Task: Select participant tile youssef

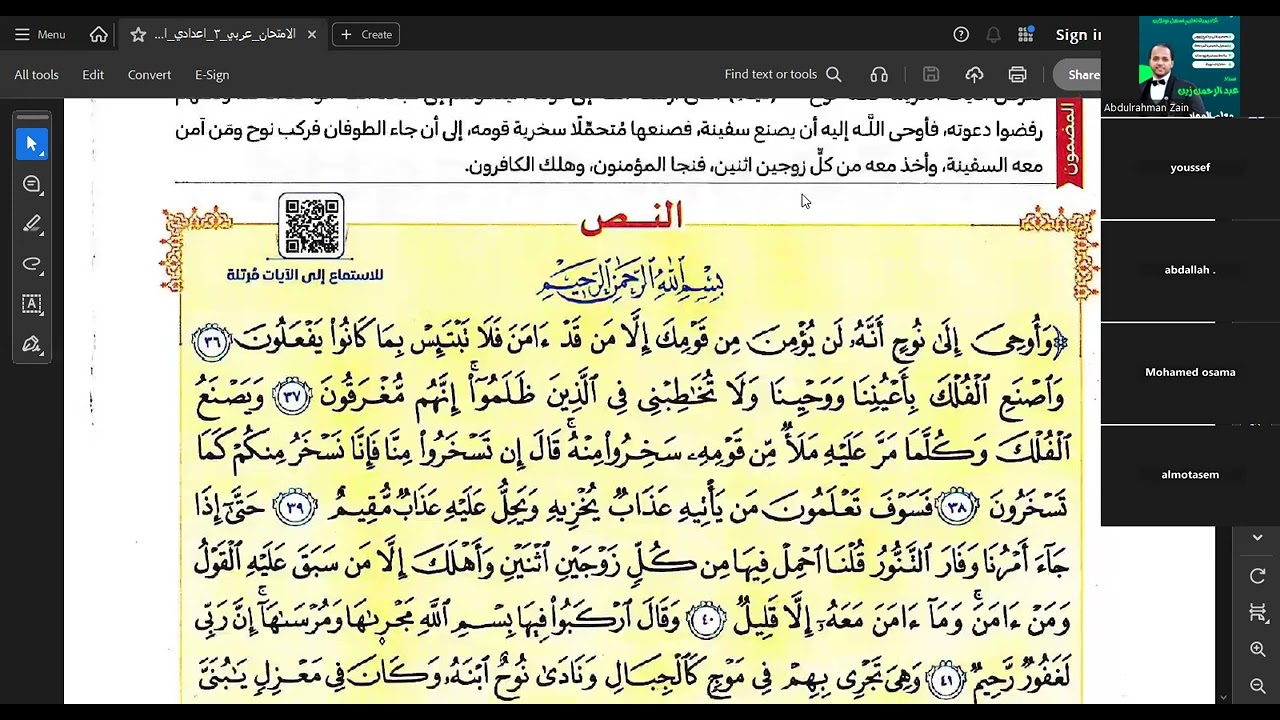Action: 1189,167
